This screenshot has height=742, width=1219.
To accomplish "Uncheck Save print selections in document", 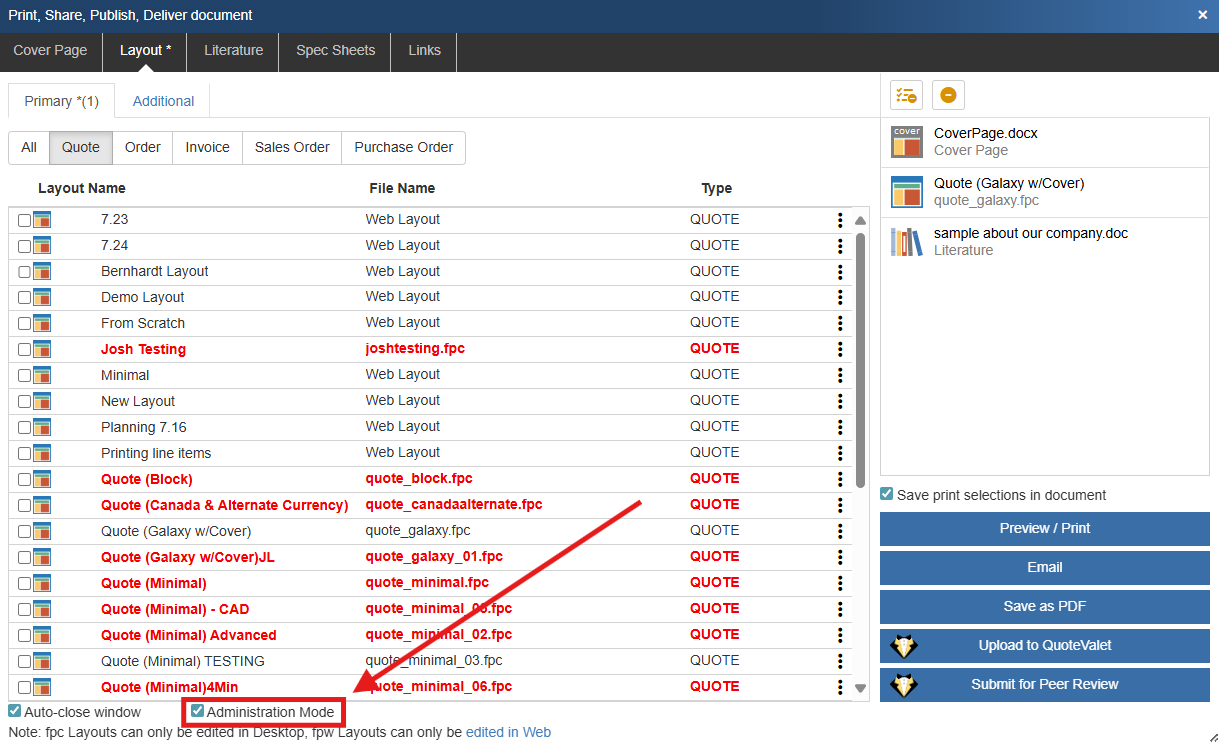I will [x=887, y=494].
